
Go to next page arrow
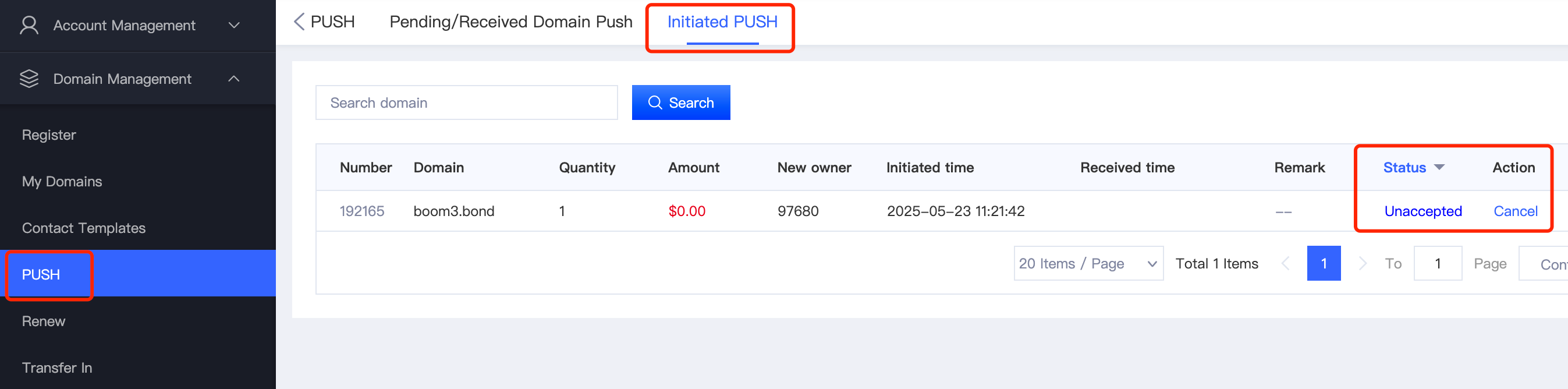(x=1363, y=263)
